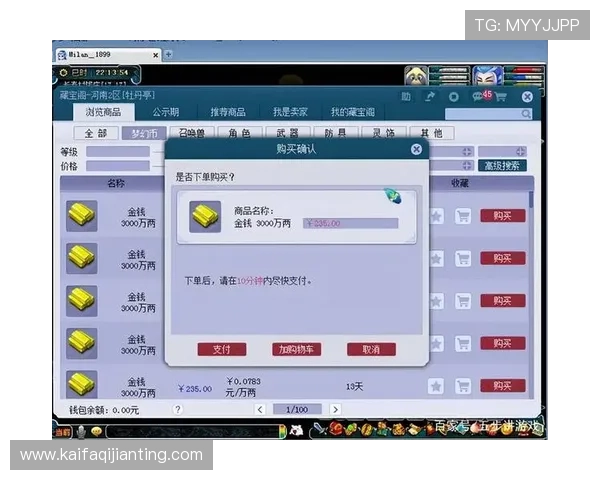Click the 13天 remaining time cell

(x=354, y=387)
